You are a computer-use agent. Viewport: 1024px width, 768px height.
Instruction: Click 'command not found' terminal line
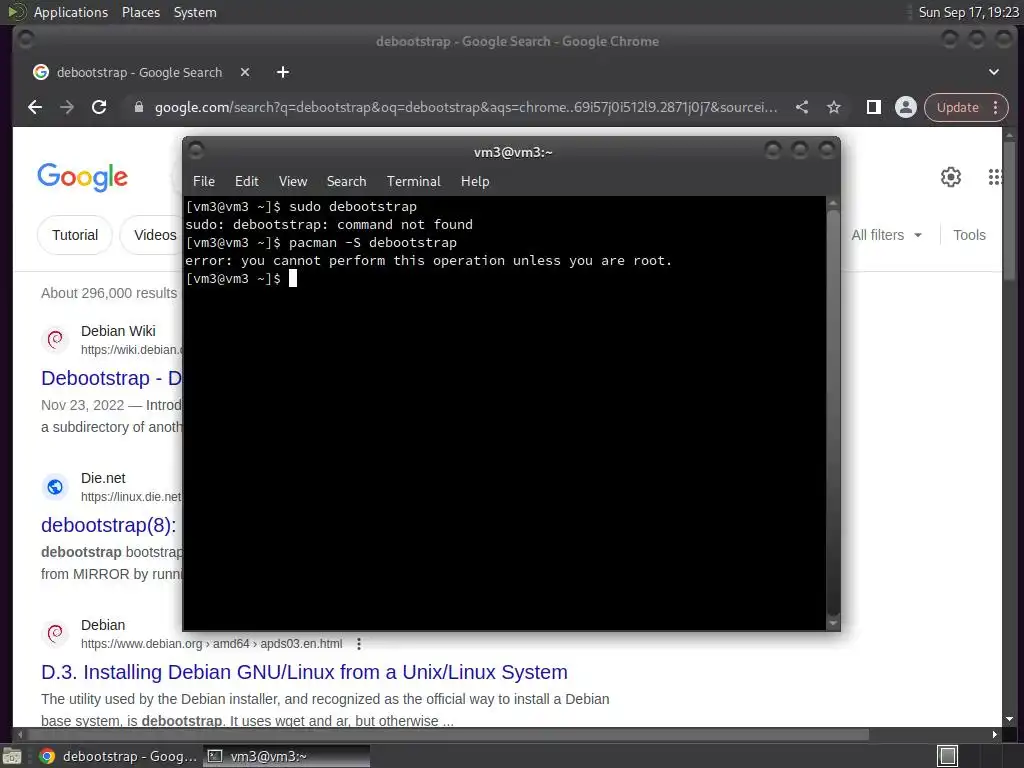coord(329,225)
